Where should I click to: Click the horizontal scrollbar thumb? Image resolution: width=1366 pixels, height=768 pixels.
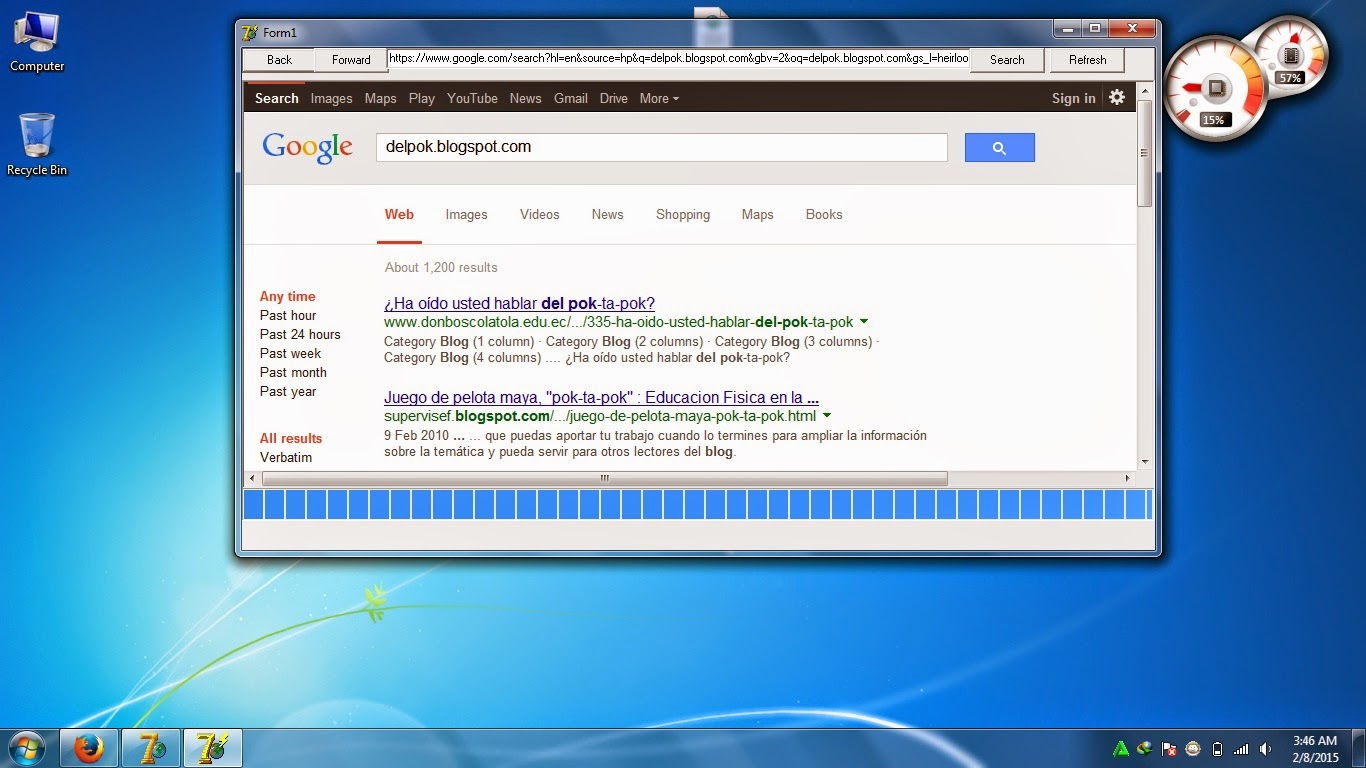point(604,479)
